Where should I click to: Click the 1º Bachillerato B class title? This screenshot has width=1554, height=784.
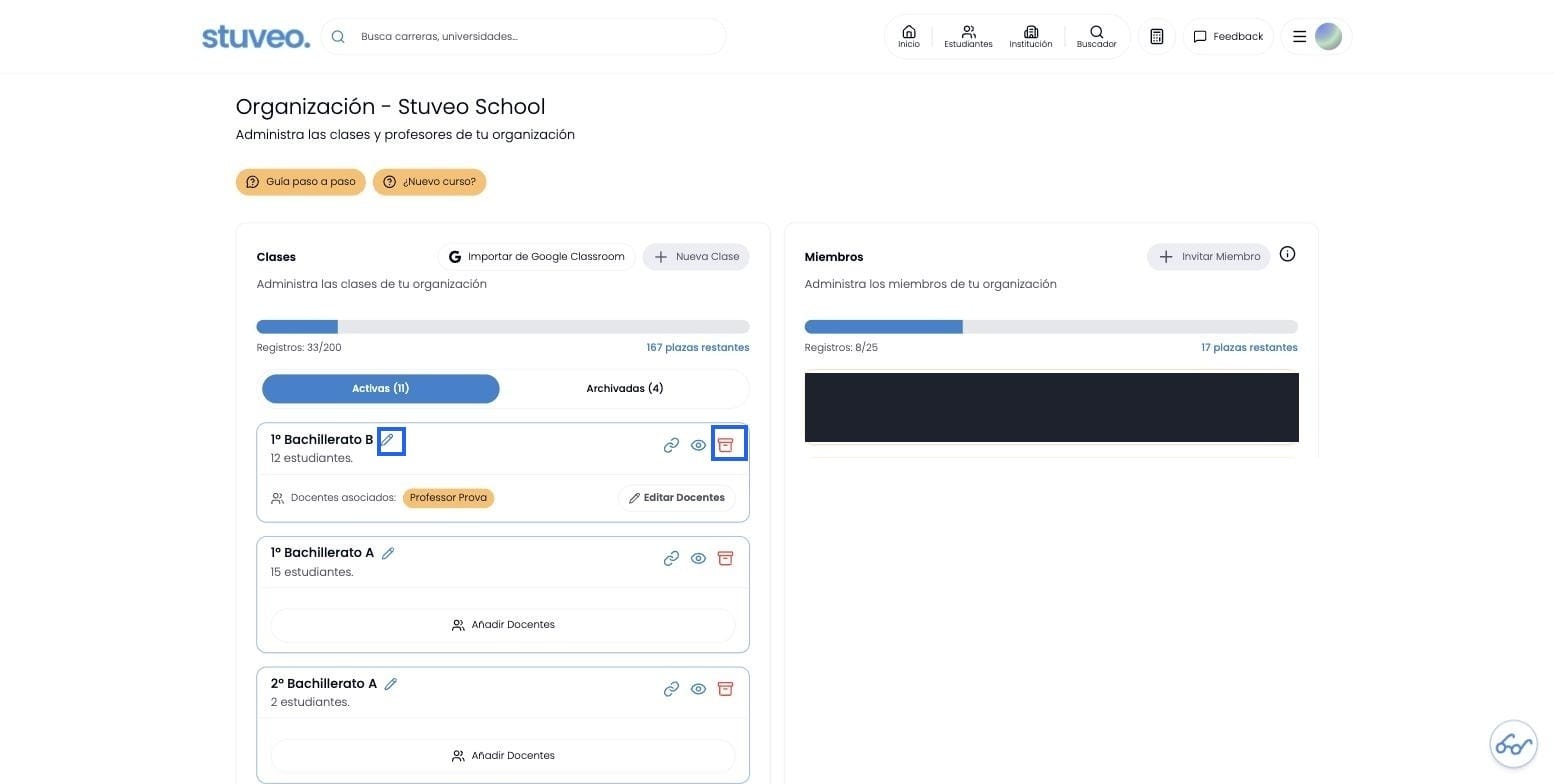tap(322, 440)
